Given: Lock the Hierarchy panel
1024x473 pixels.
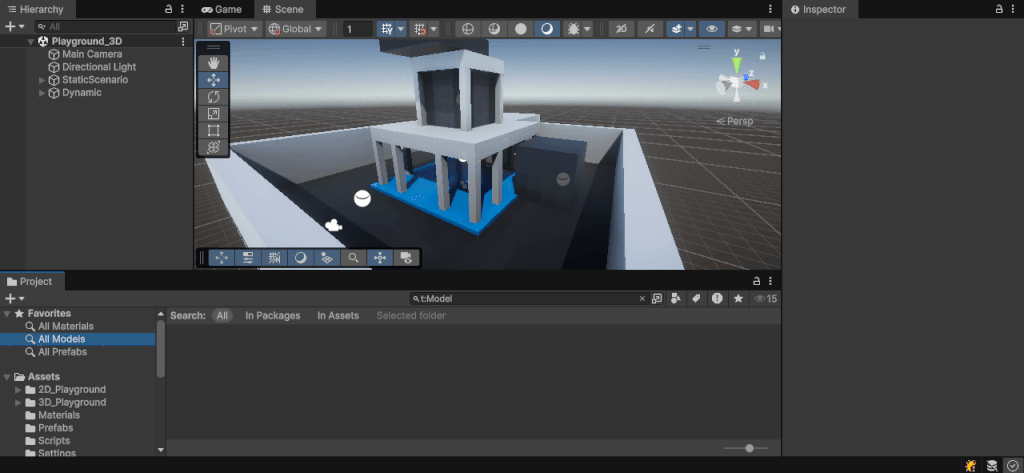Looking at the screenshot, I should 168,9.
